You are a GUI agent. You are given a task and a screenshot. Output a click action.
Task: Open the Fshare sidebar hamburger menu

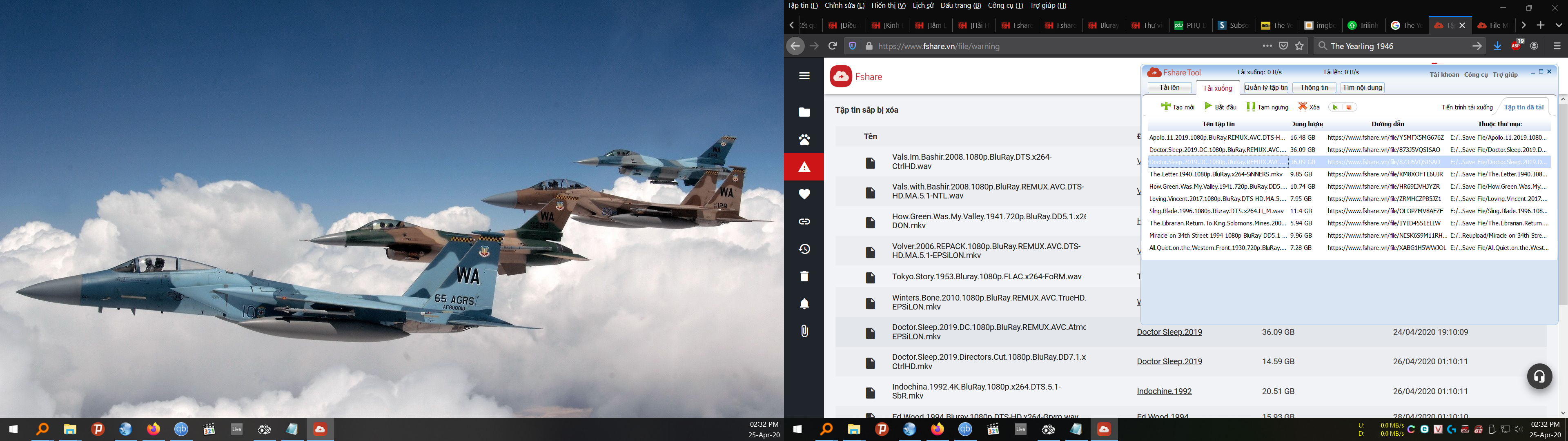(x=804, y=76)
